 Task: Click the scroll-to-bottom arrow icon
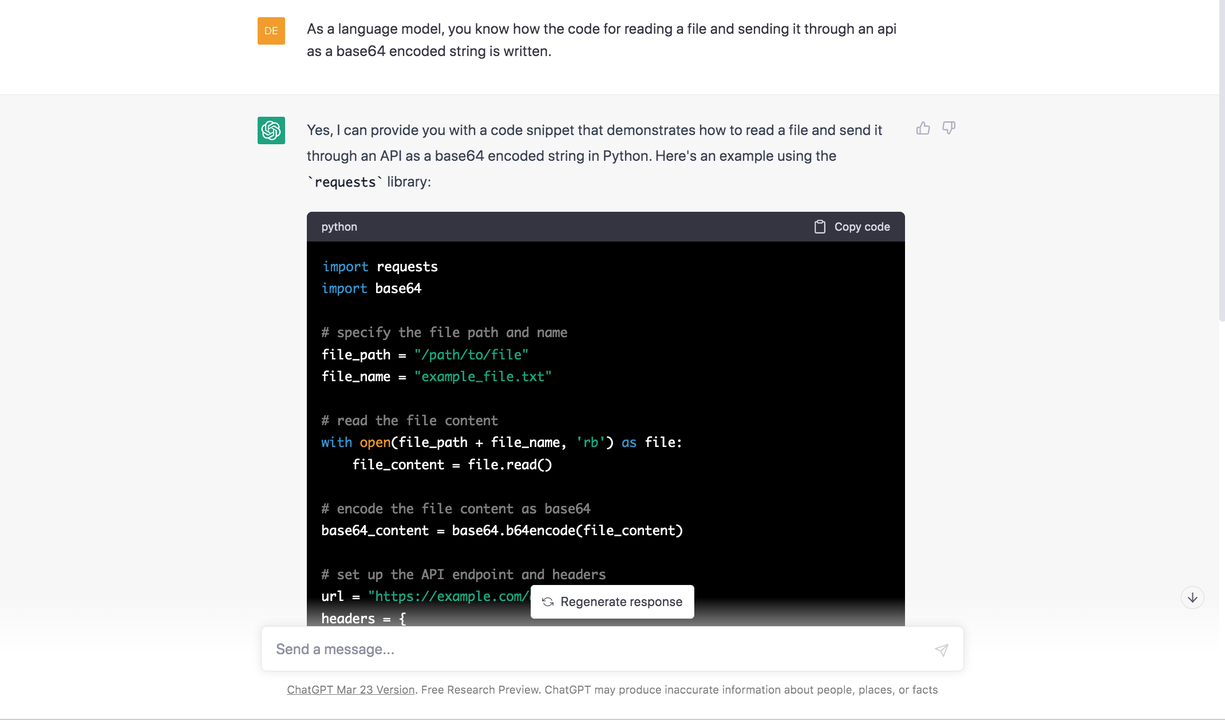(1192, 597)
